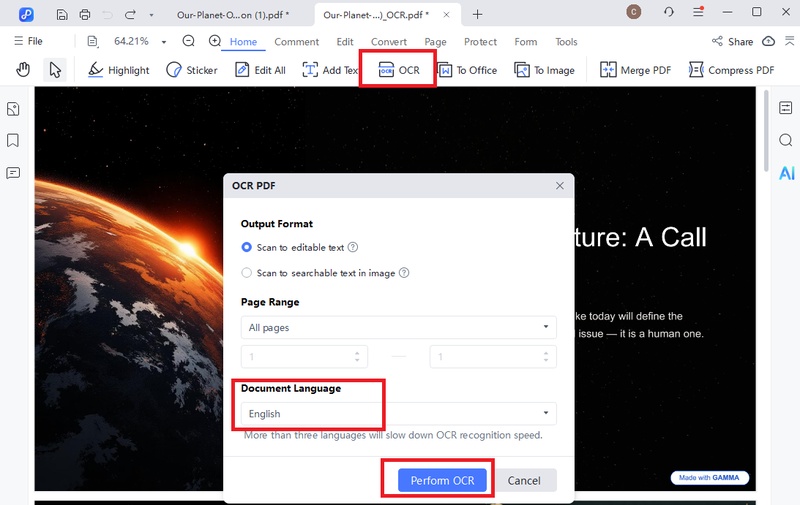Open the page thumbnails sidebar panel
Image resolution: width=800 pixels, height=505 pixels.
click(x=13, y=109)
